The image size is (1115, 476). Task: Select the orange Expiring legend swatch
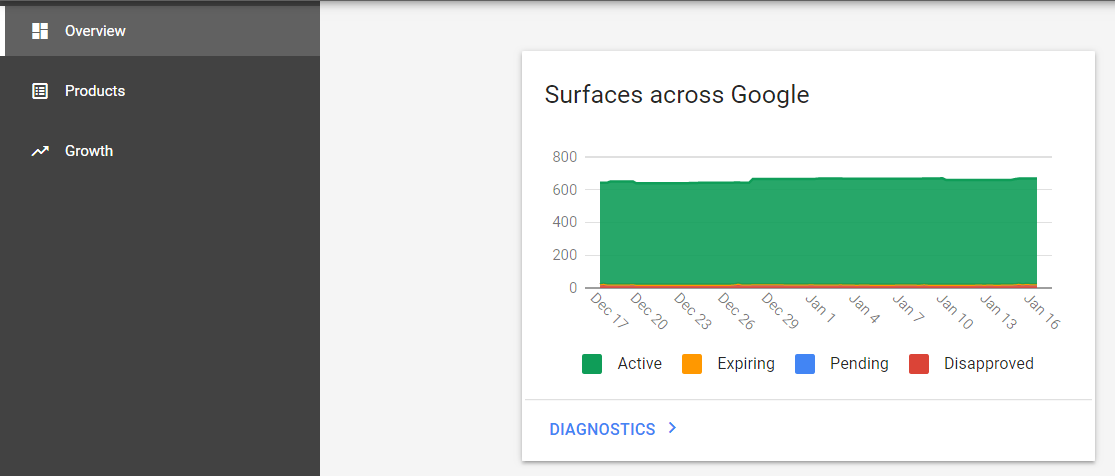[692, 364]
